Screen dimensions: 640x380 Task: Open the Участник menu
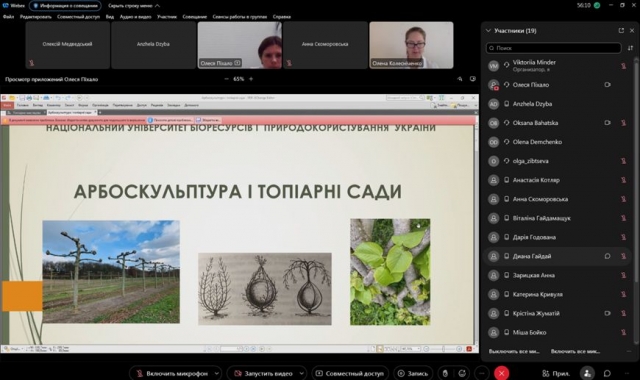click(x=167, y=17)
